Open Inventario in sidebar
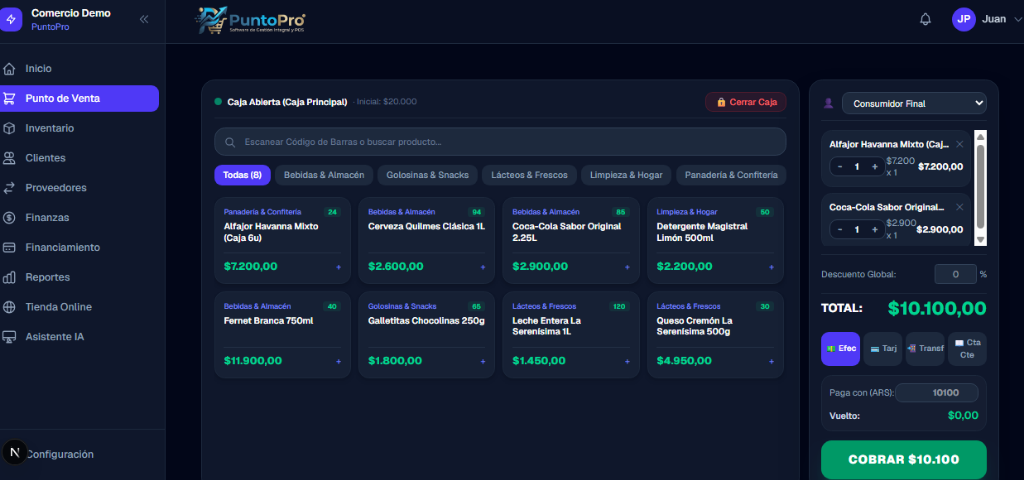This screenshot has height=480, width=1024. point(50,128)
